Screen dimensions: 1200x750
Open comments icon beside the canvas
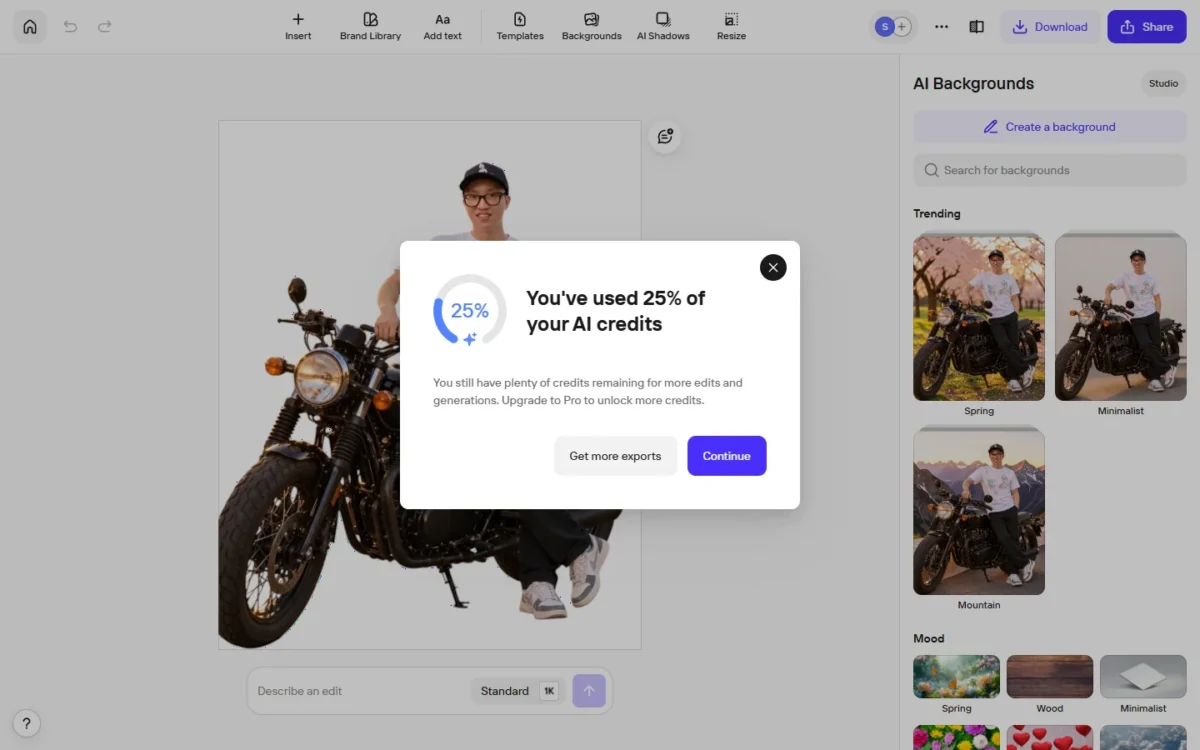(x=665, y=137)
